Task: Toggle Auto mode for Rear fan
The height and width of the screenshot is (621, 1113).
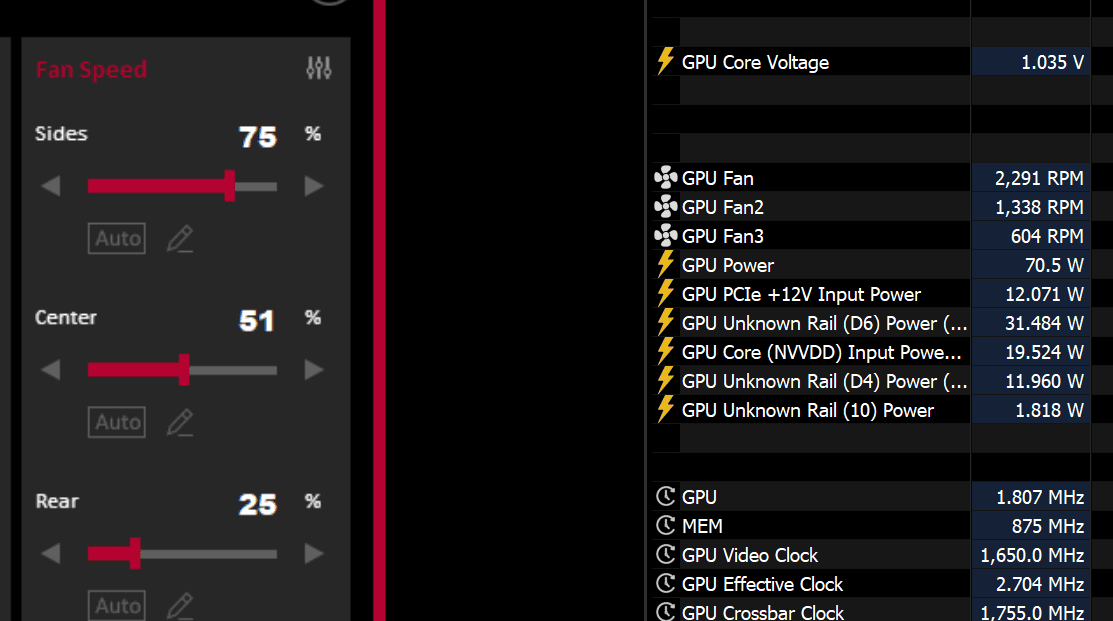Action: coord(118,605)
